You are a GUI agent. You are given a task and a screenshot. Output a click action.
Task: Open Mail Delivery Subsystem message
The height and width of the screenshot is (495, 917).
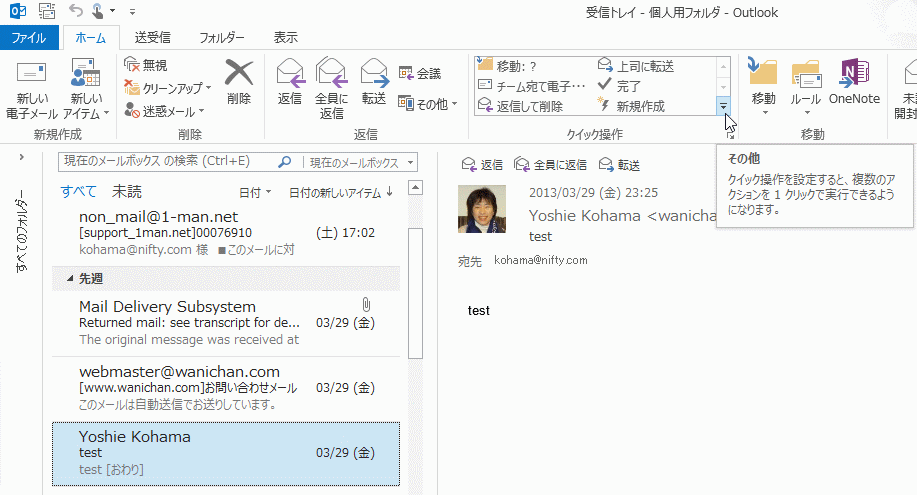click(226, 322)
